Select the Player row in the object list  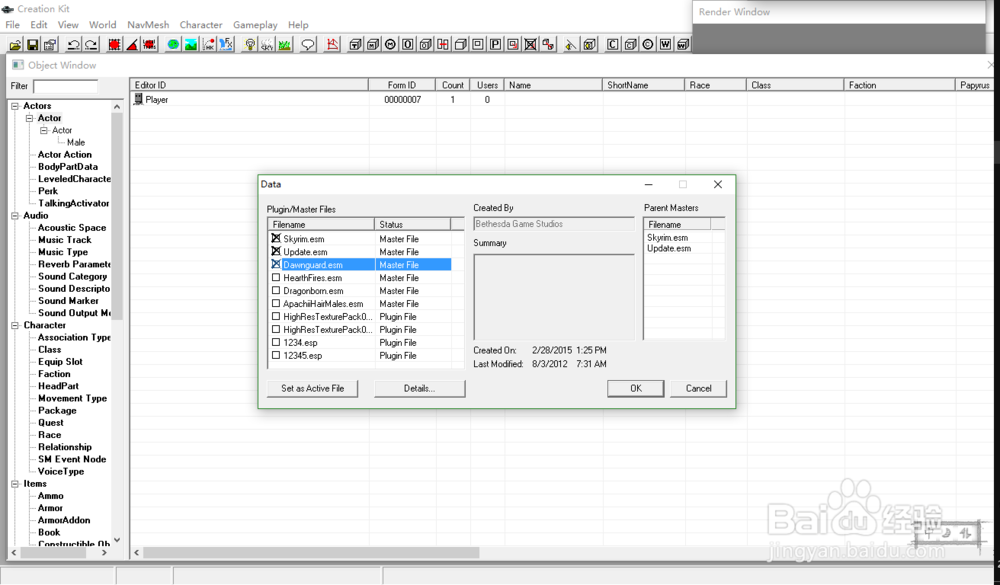pos(561,100)
